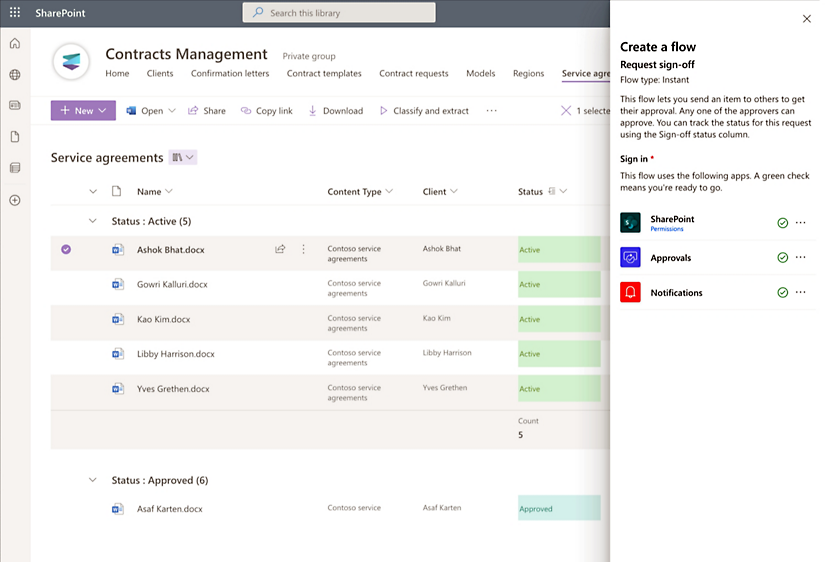Click the Search this library field
Image resolution: width=826 pixels, height=562 pixels.
coord(339,13)
